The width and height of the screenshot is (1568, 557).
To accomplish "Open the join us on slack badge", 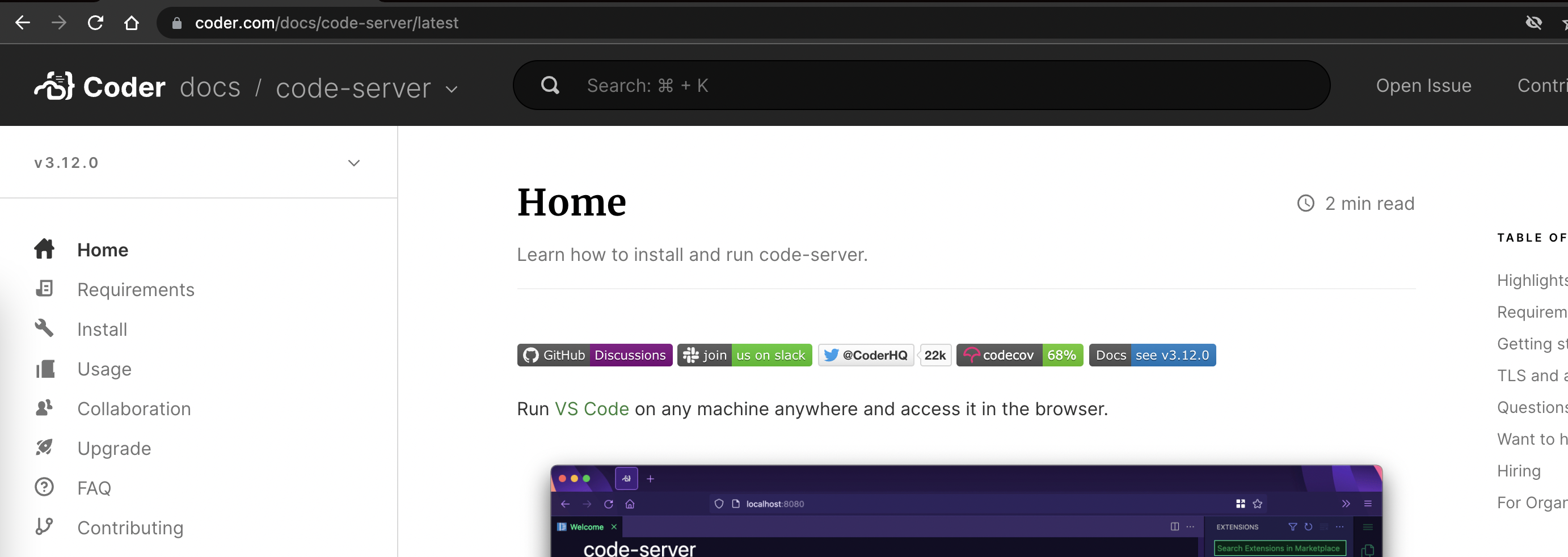I will click(x=744, y=355).
